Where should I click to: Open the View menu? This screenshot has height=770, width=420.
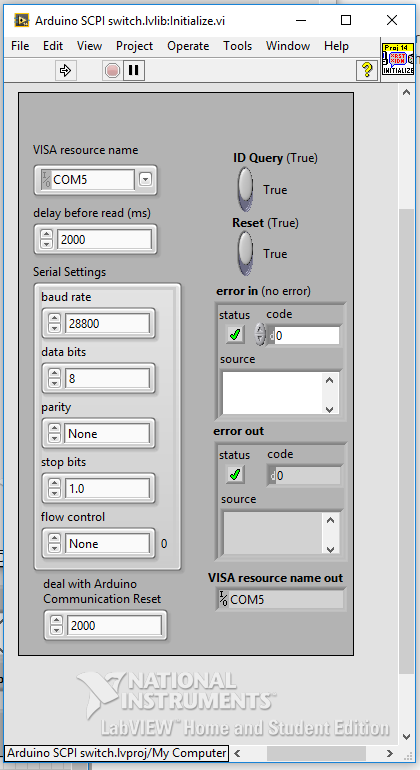coord(89,46)
